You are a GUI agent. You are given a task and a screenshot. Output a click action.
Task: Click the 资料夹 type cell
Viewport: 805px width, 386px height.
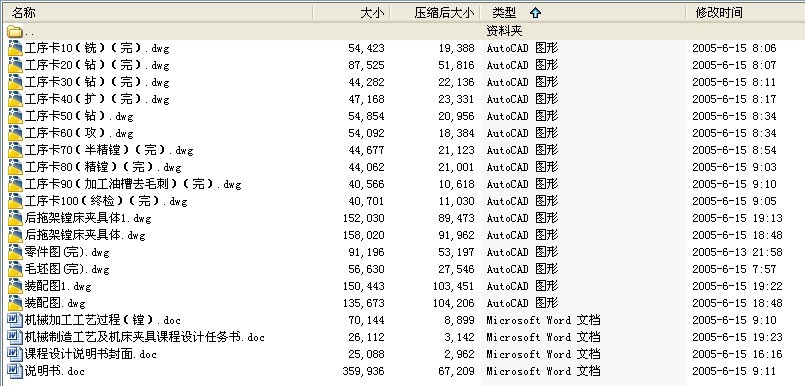click(x=505, y=31)
